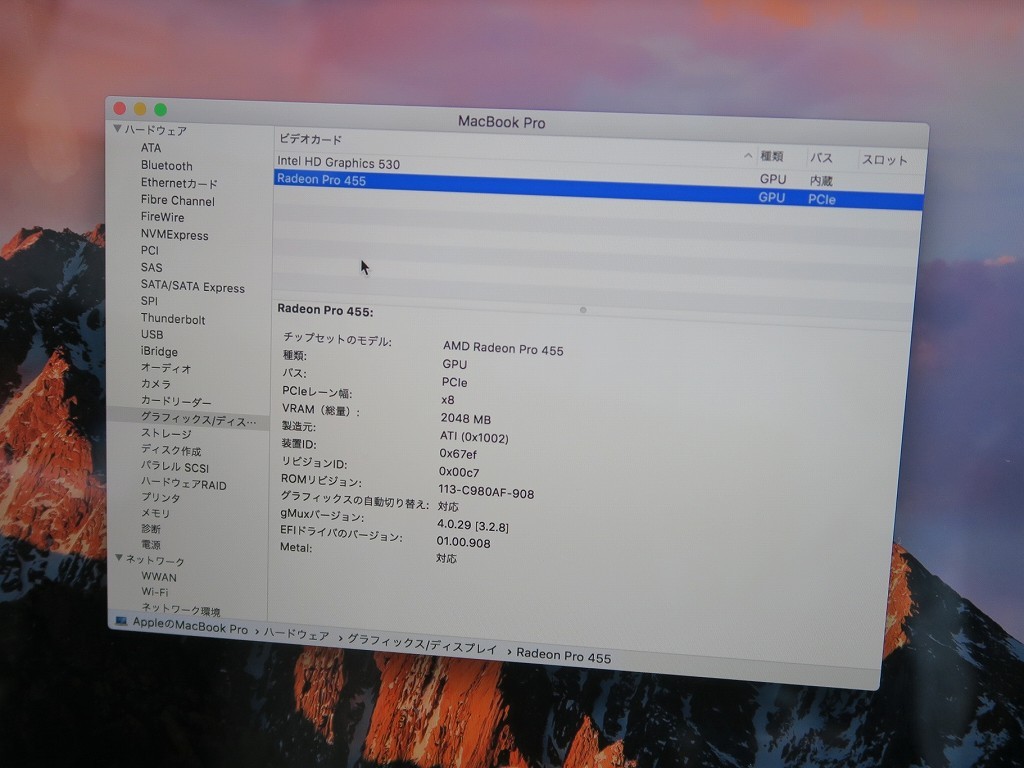Open ハードウェアRAID in the sidebar

184,484
